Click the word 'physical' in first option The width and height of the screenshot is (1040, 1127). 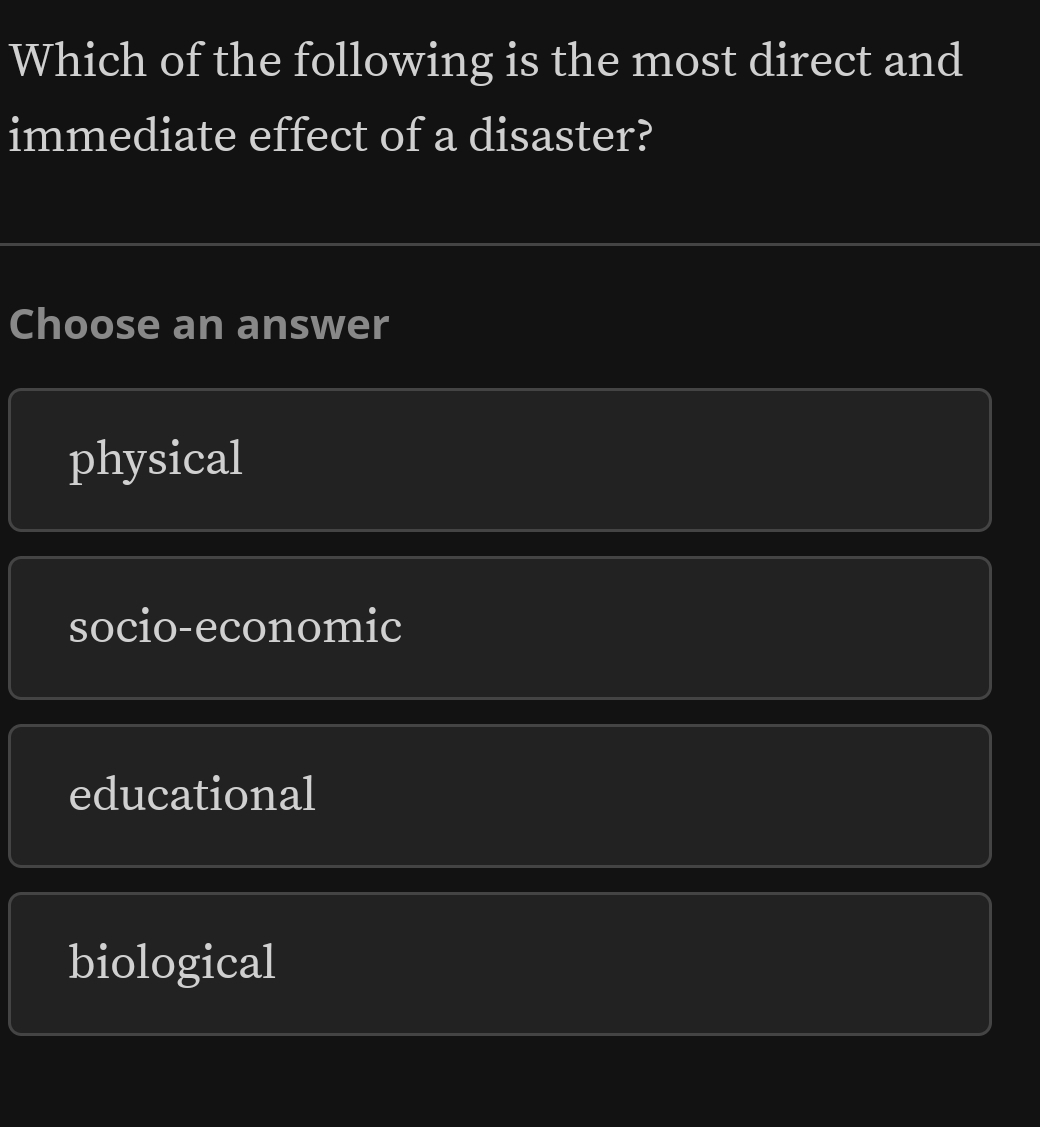tap(156, 460)
